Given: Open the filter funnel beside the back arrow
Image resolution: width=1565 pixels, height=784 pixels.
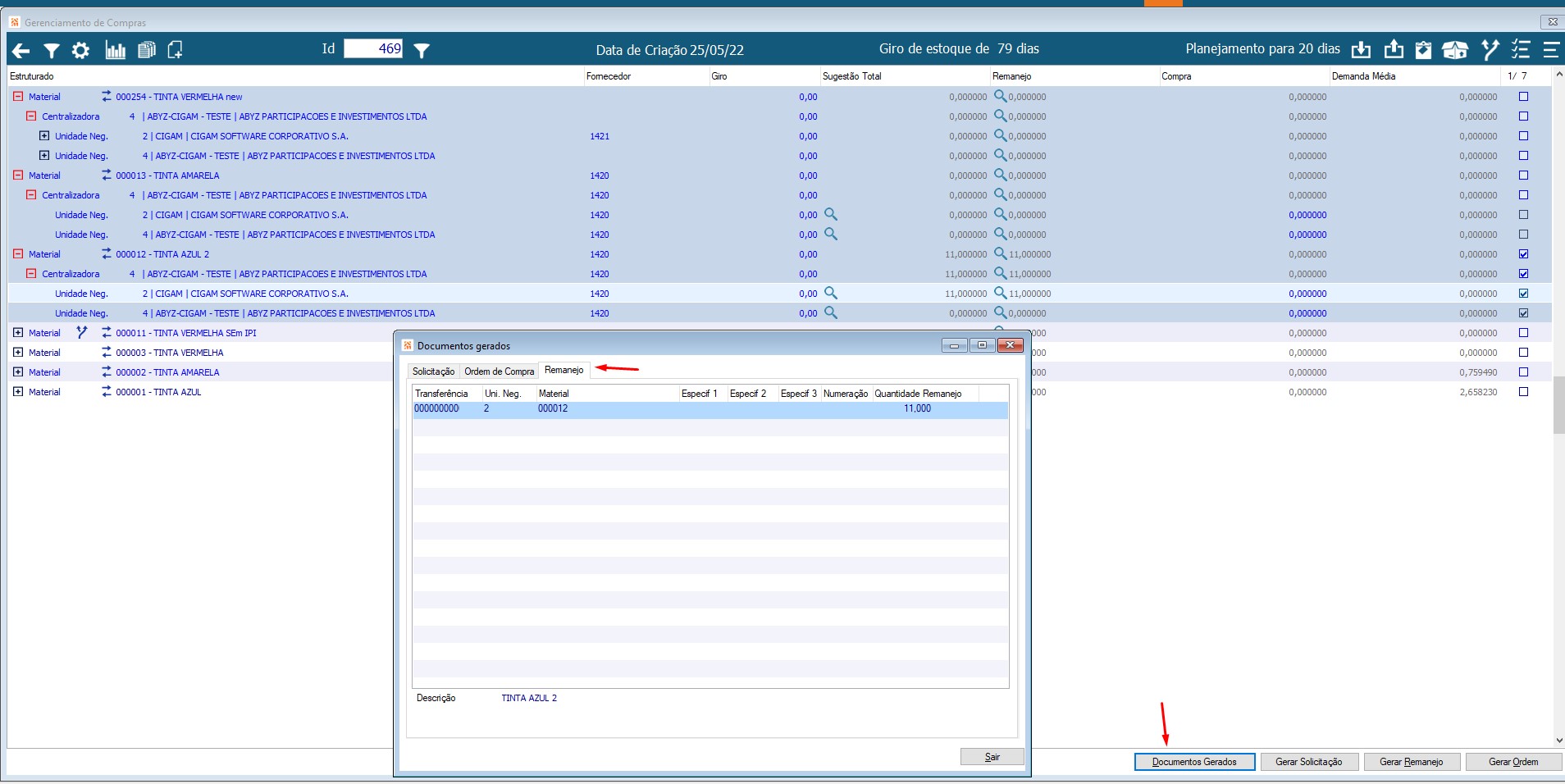Looking at the screenshot, I should coord(51,51).
